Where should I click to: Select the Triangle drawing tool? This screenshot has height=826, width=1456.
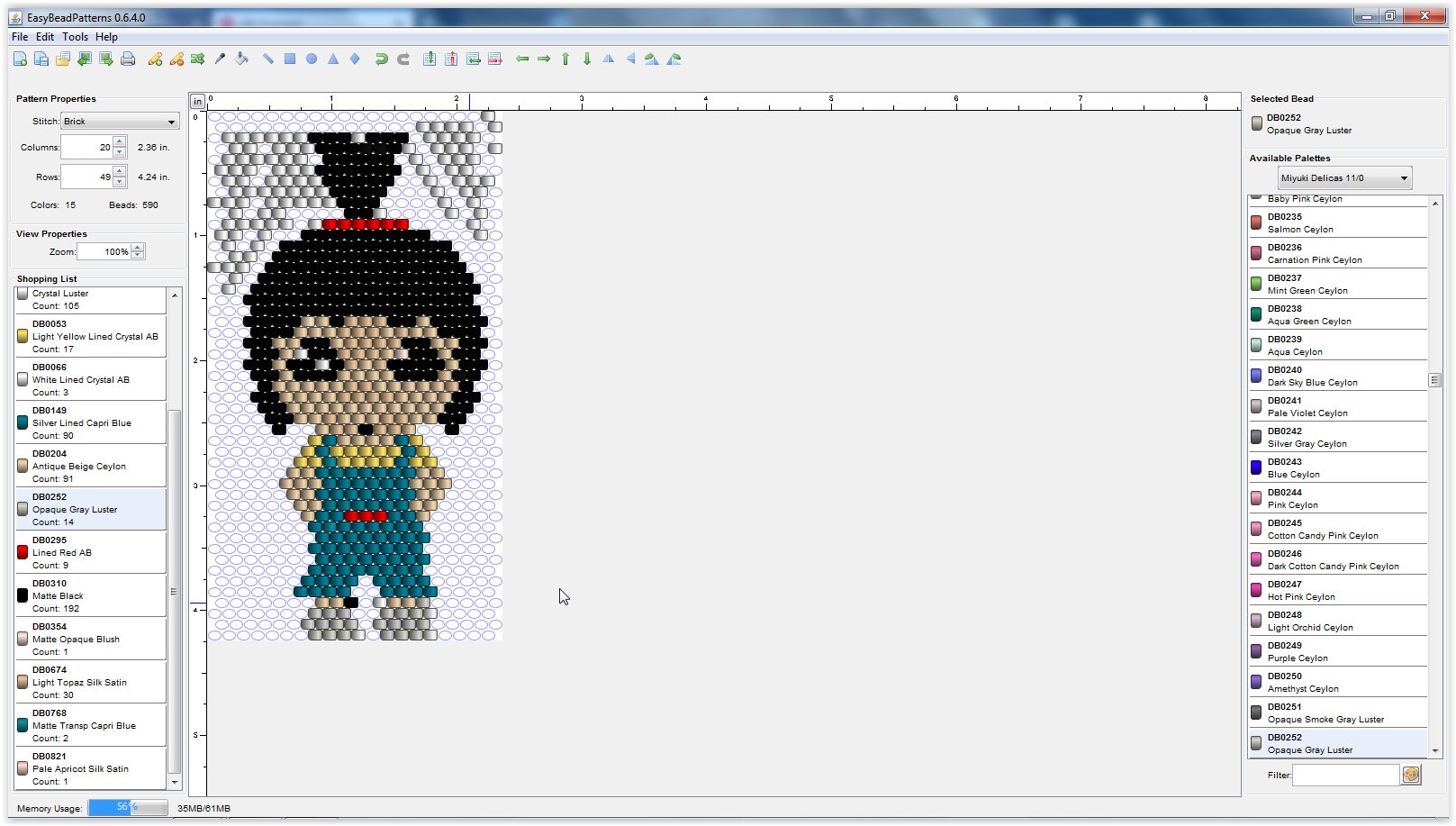click(332, 59)
